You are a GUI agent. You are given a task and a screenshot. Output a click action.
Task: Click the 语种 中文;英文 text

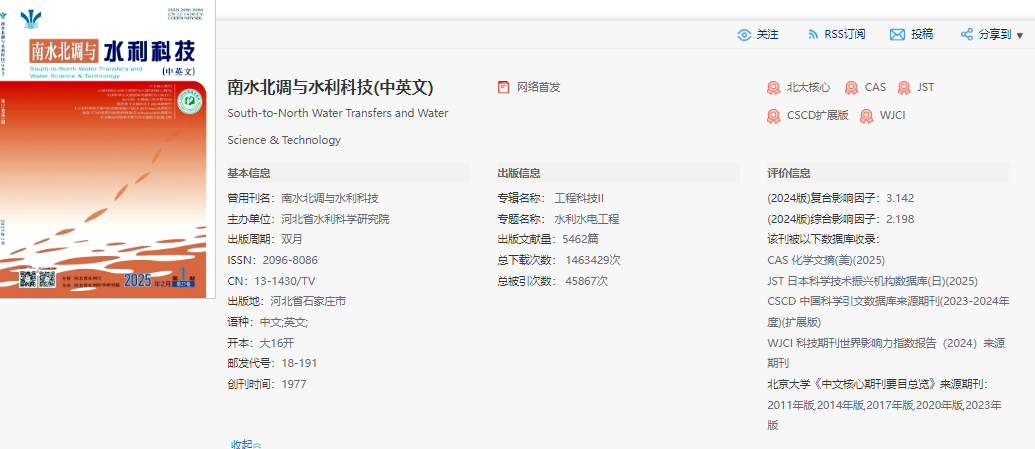tap(267, 322)
